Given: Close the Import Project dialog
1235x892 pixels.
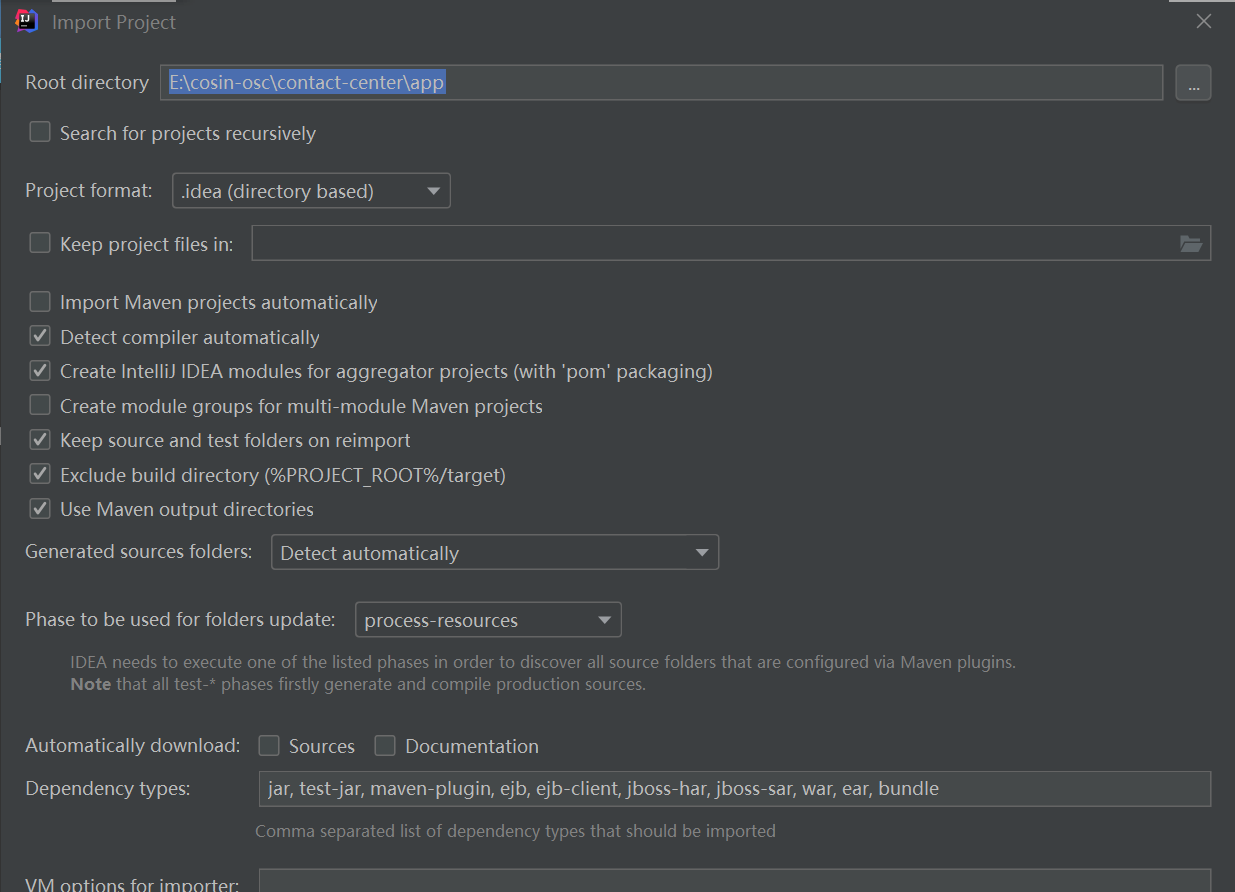Looking at the screenshot, I should (1203, 20).
